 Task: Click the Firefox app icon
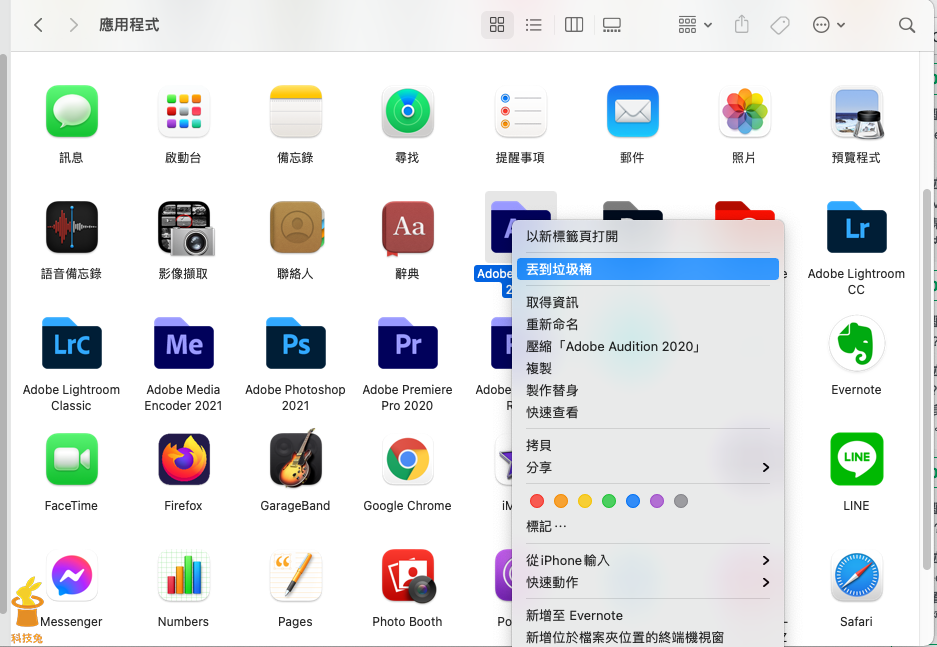click(183, 459)
